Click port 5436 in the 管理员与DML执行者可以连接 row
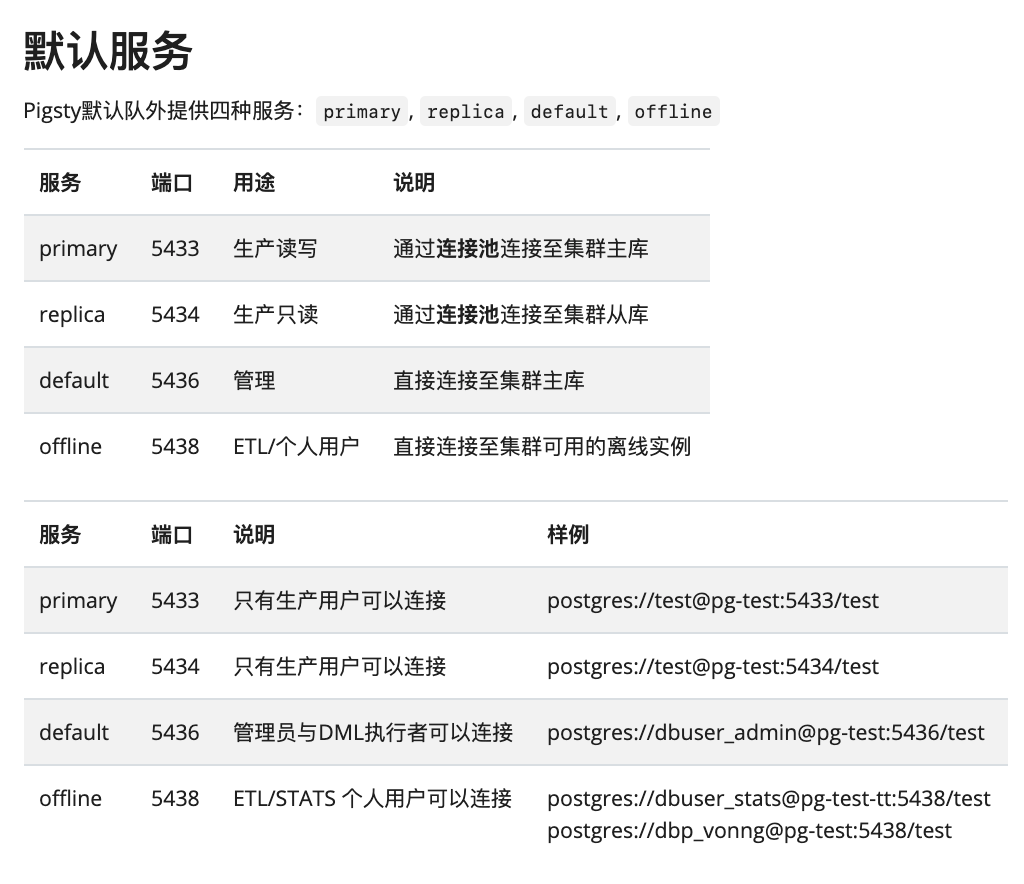This screenshot has width=1024, height=884. coord(175,732)
